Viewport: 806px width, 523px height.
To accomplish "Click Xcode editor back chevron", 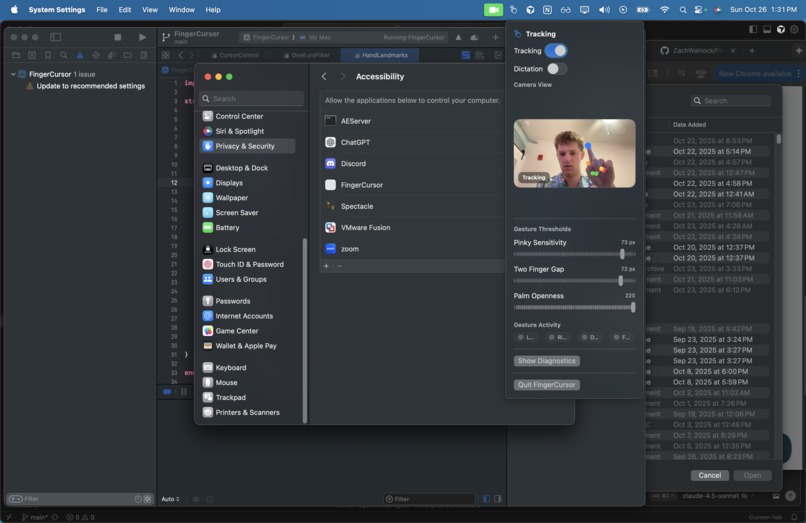I will tap(180, 55).
